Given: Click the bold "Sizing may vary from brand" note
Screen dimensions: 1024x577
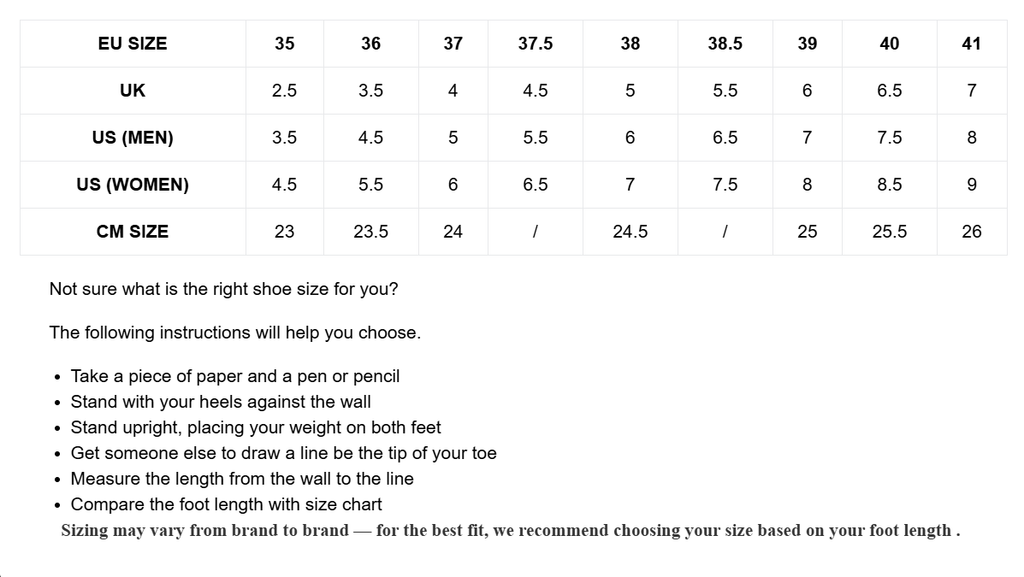Looking at the screenshot, I should [510, 530].
